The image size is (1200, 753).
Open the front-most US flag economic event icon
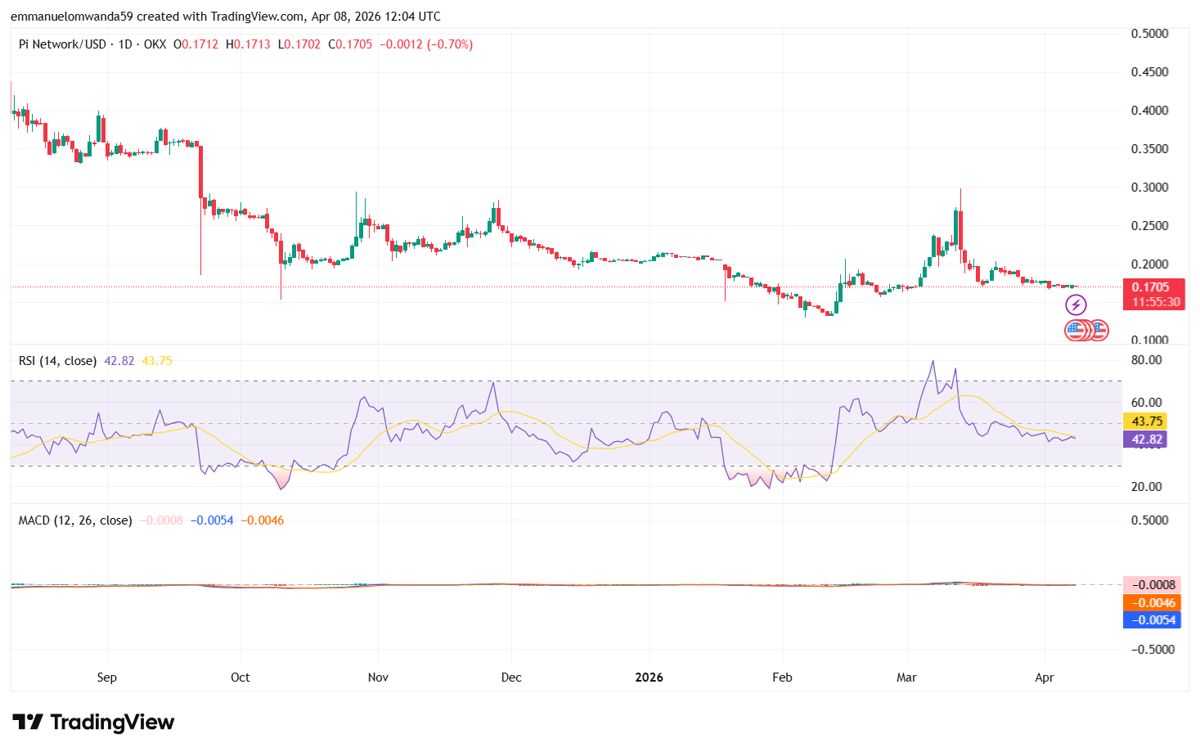[x=1076, y=329]
